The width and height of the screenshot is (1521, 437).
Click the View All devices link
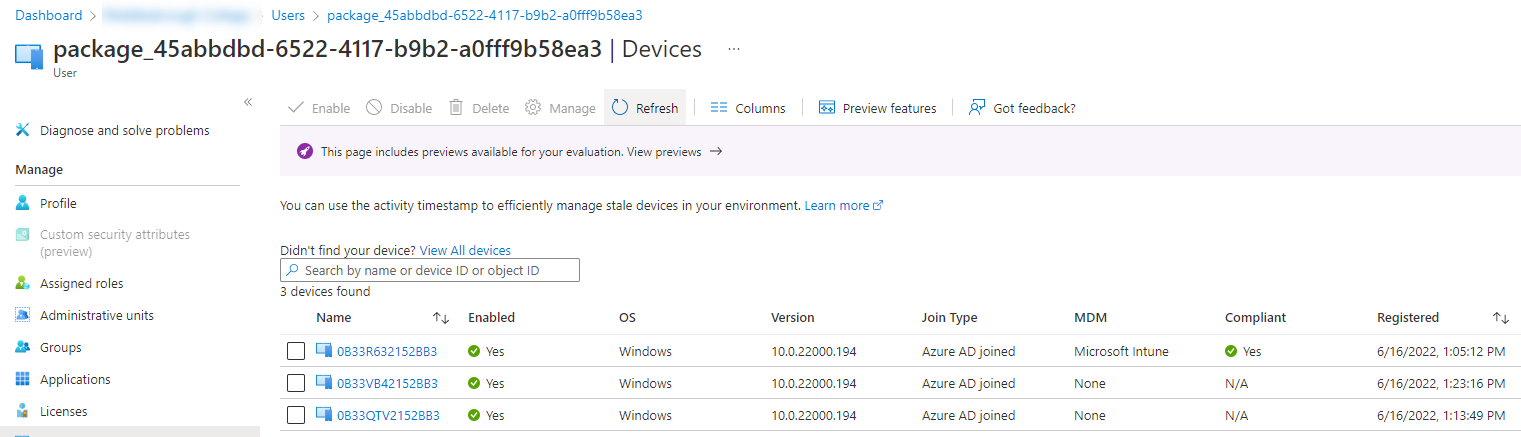[x=465, y=250]
